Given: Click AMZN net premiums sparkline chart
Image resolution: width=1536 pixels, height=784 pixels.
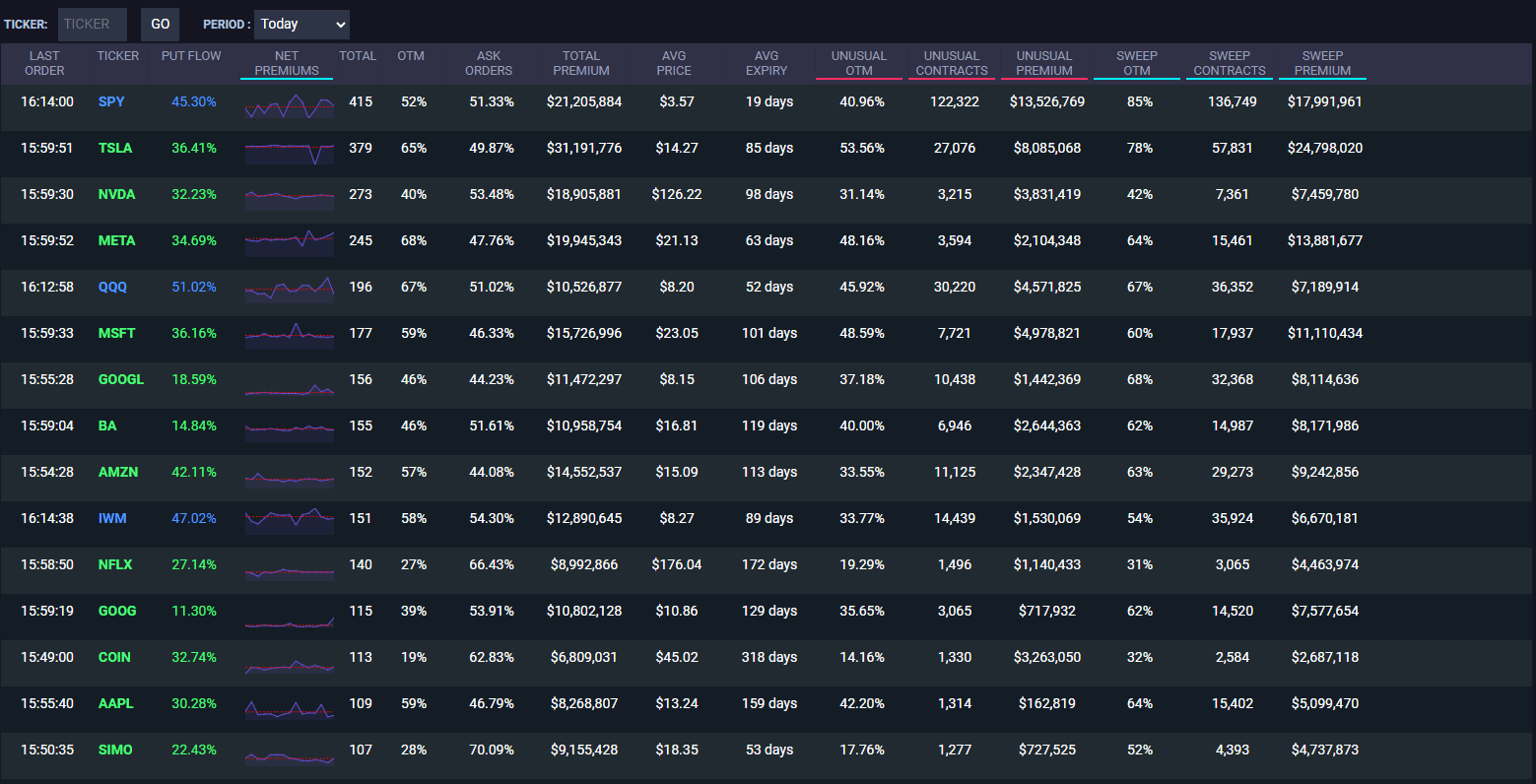Looking at the screenshot, I should coord(290,476).
